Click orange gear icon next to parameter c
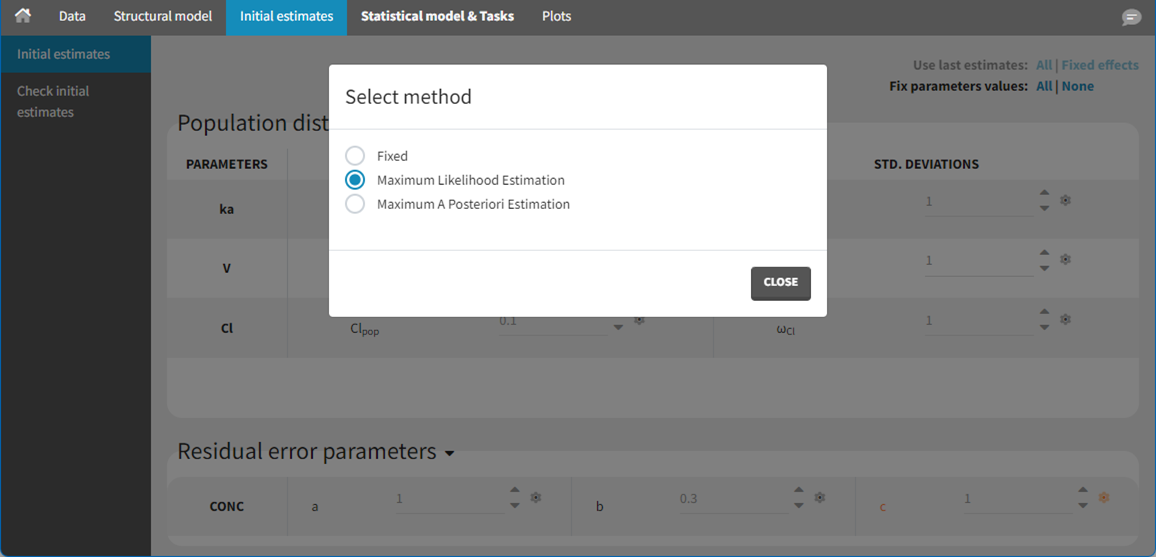Screen dimensions: 1156x557 click(1104, 497)
